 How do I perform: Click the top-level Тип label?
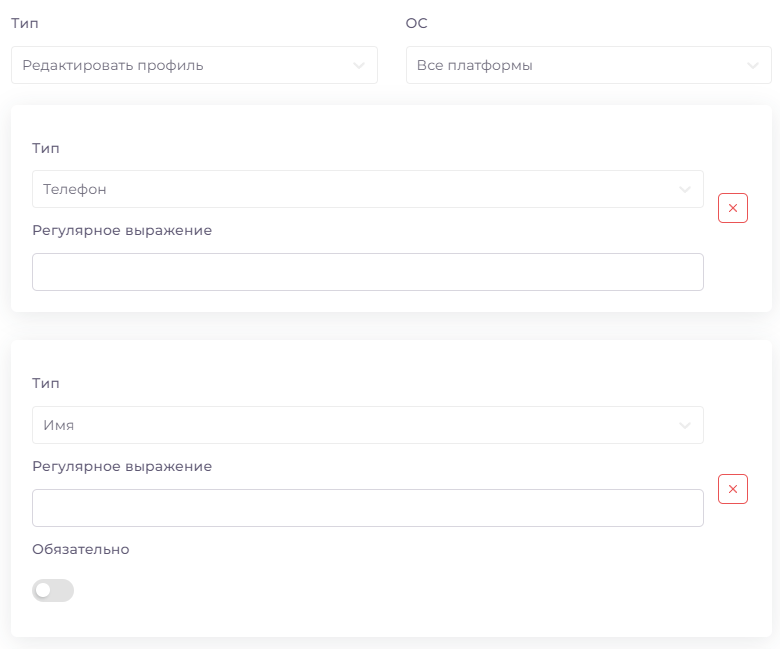pos(25,23)
